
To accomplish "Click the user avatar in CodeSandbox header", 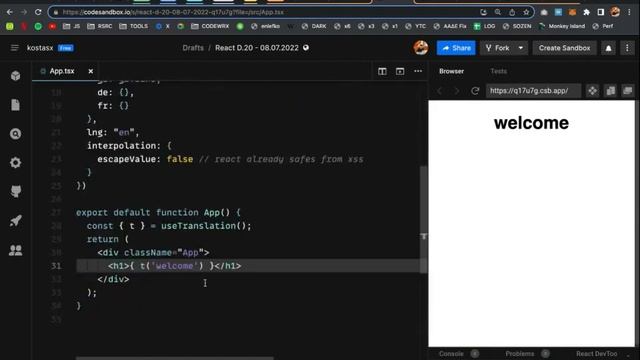I will point(421,48).
